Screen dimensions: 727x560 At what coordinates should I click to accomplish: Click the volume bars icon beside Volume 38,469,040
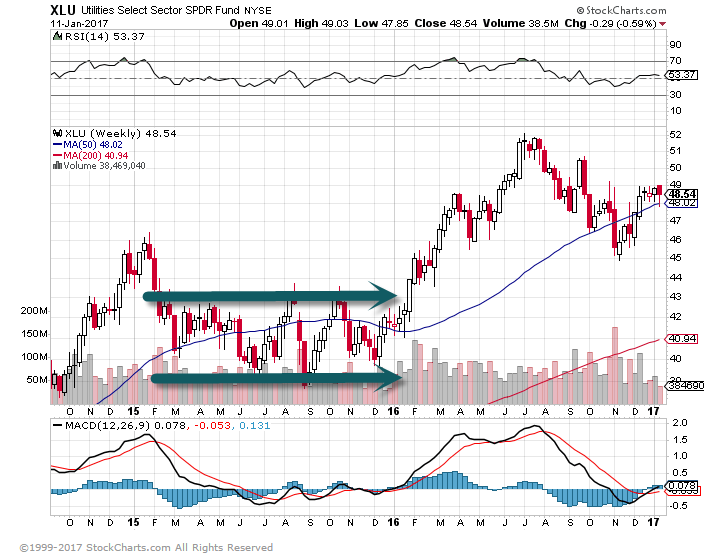[57, 165]
